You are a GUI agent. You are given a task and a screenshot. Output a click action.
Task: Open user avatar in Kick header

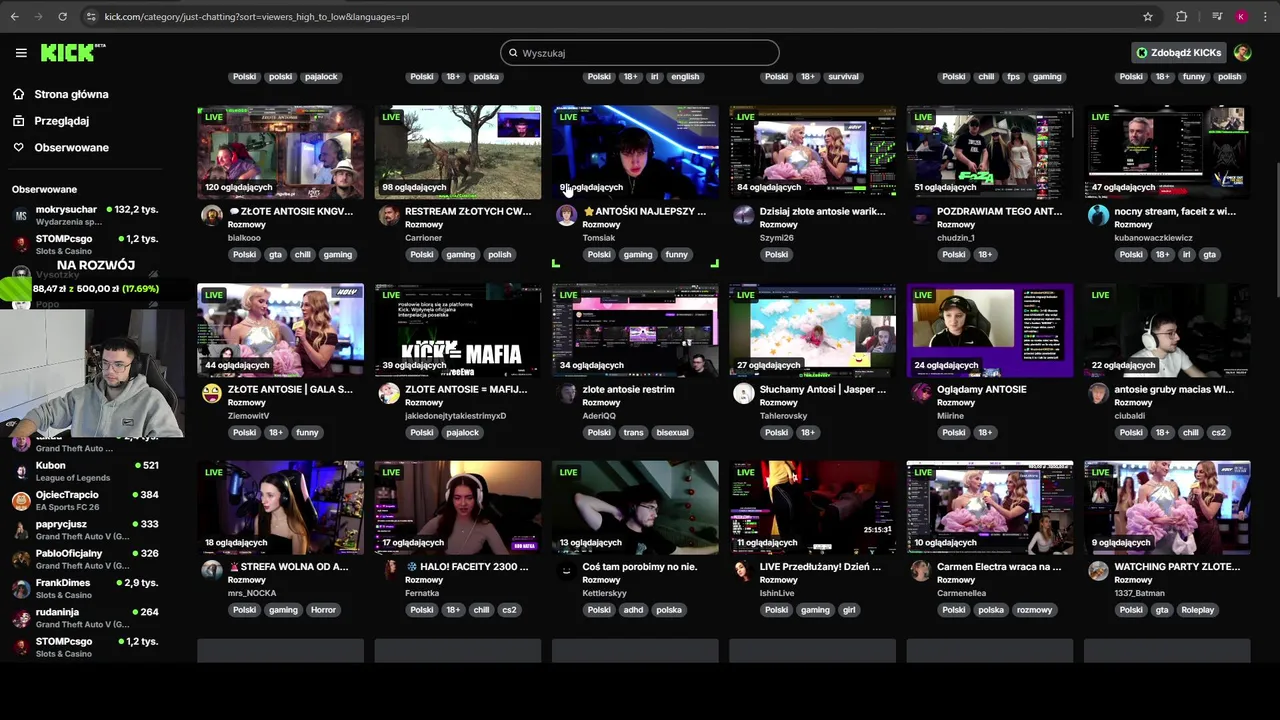click(x=1242, y=53)
